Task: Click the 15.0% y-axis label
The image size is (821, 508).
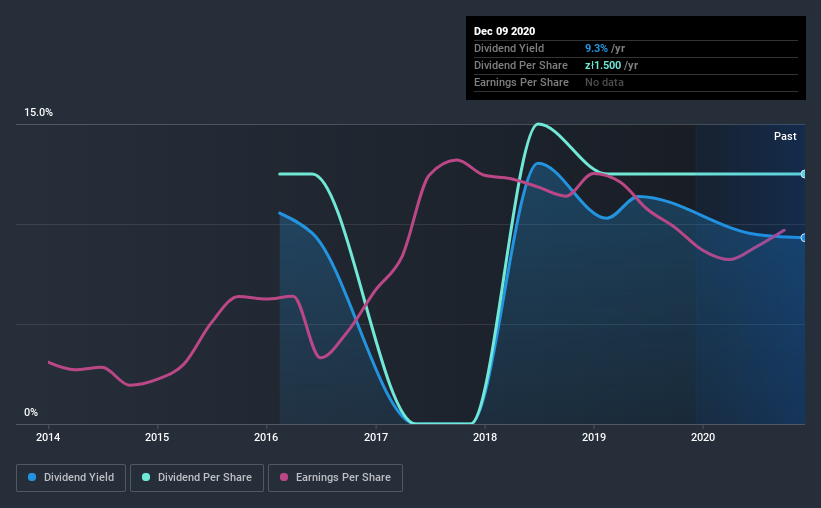Action: tap(38, 113)
